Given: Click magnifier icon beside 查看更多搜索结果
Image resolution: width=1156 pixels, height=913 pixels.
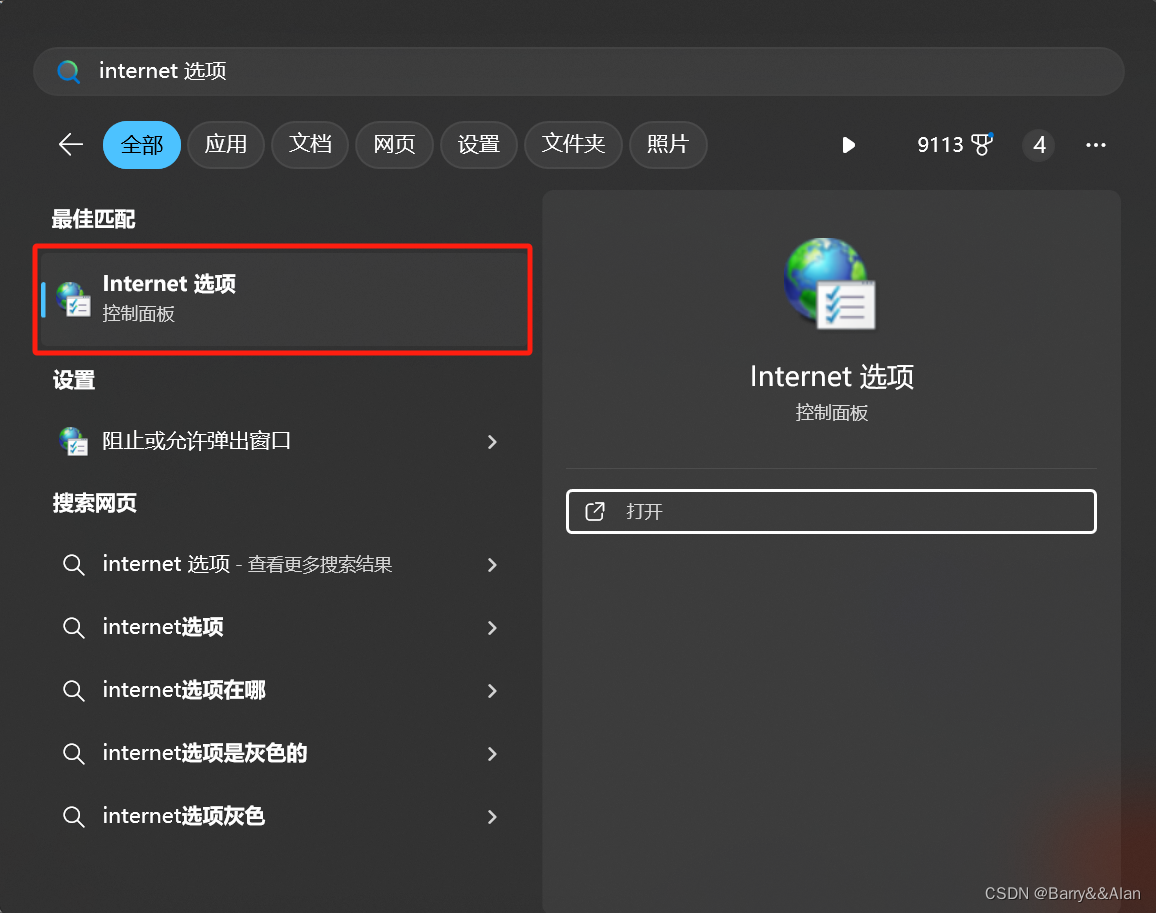Looking at the screenshot, I should click(73, 565).
